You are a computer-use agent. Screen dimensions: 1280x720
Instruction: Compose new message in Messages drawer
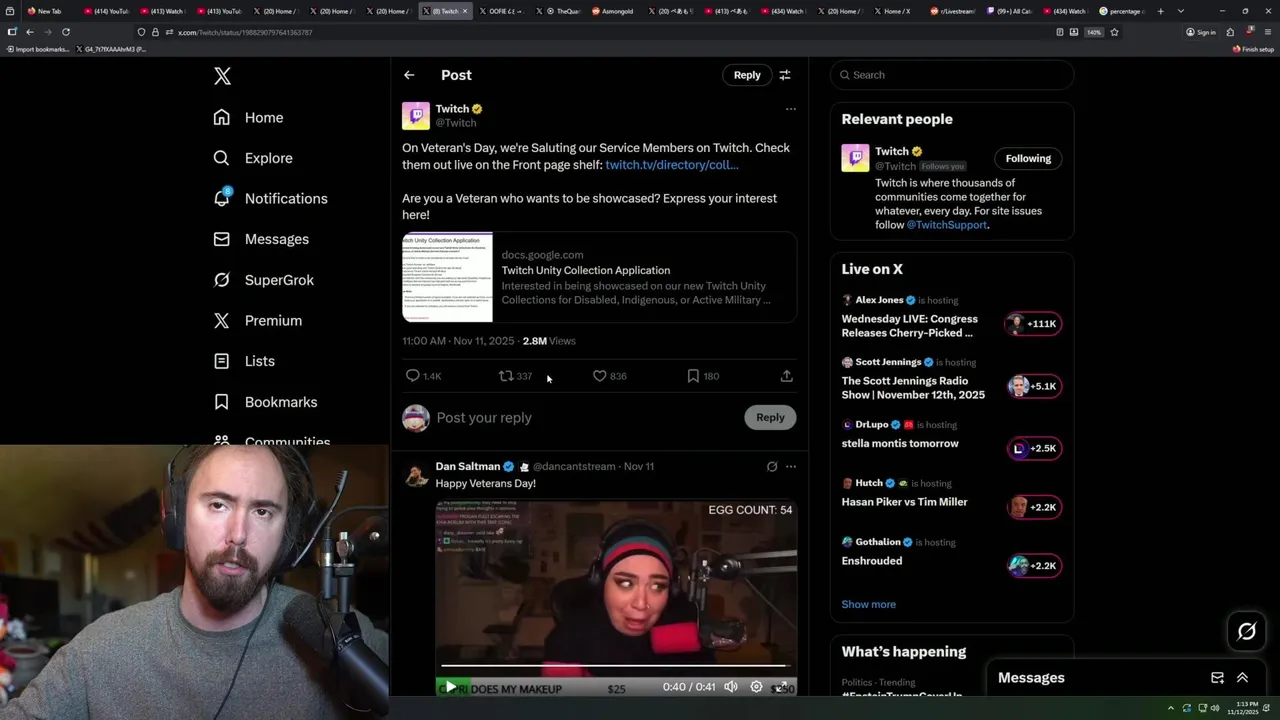click(1217, 678)
